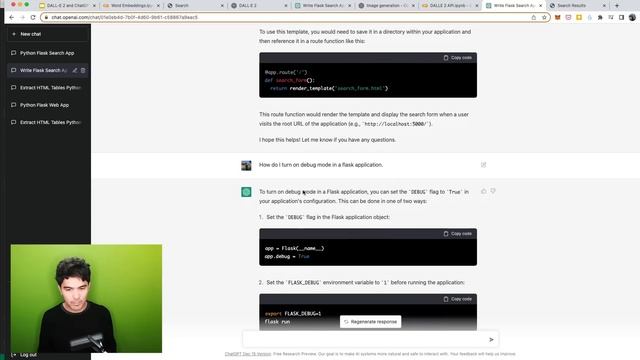Reload the page with the refresh icon
The image size is (640, 360).
click(33, 18)
